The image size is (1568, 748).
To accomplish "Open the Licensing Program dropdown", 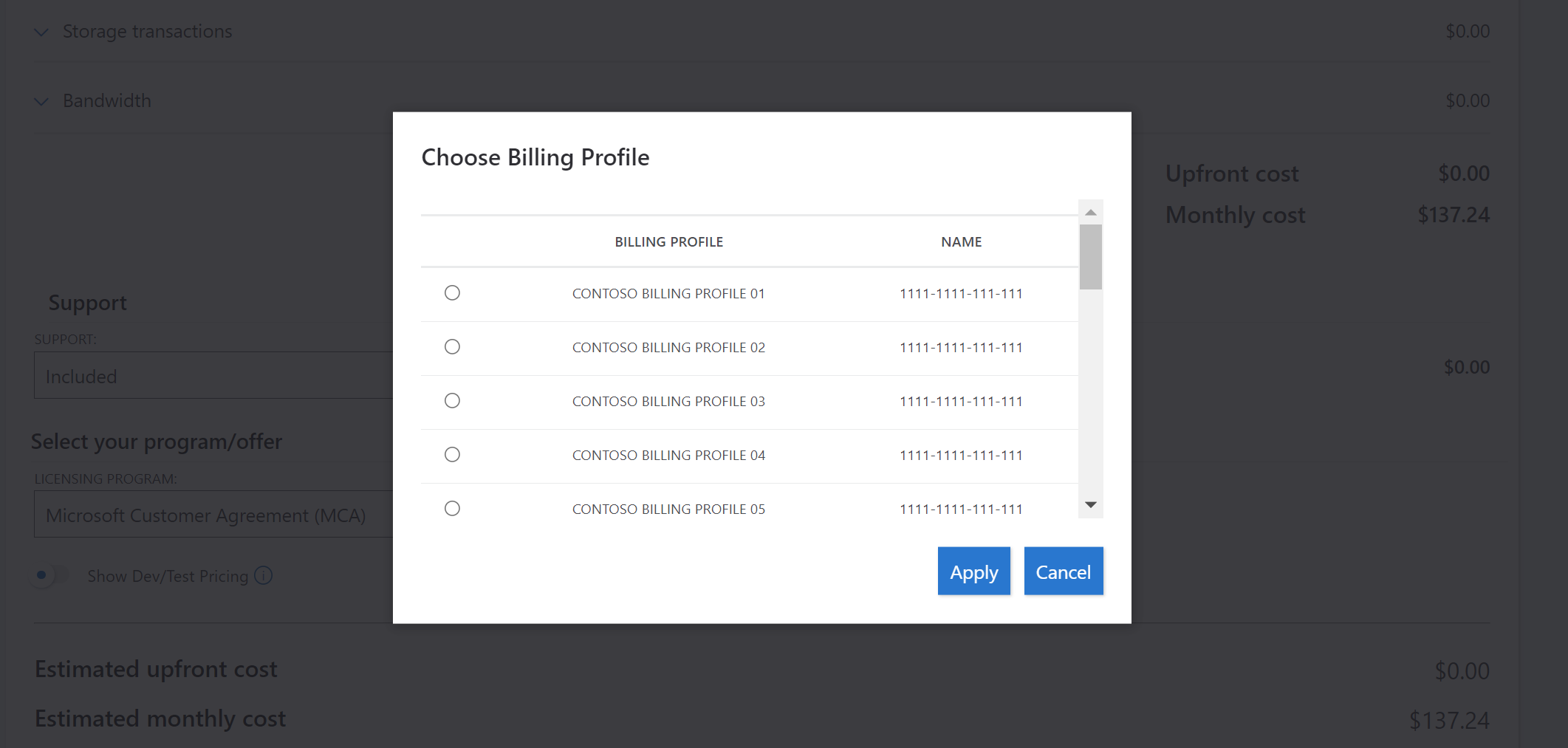I will click(x=213, y=515).
